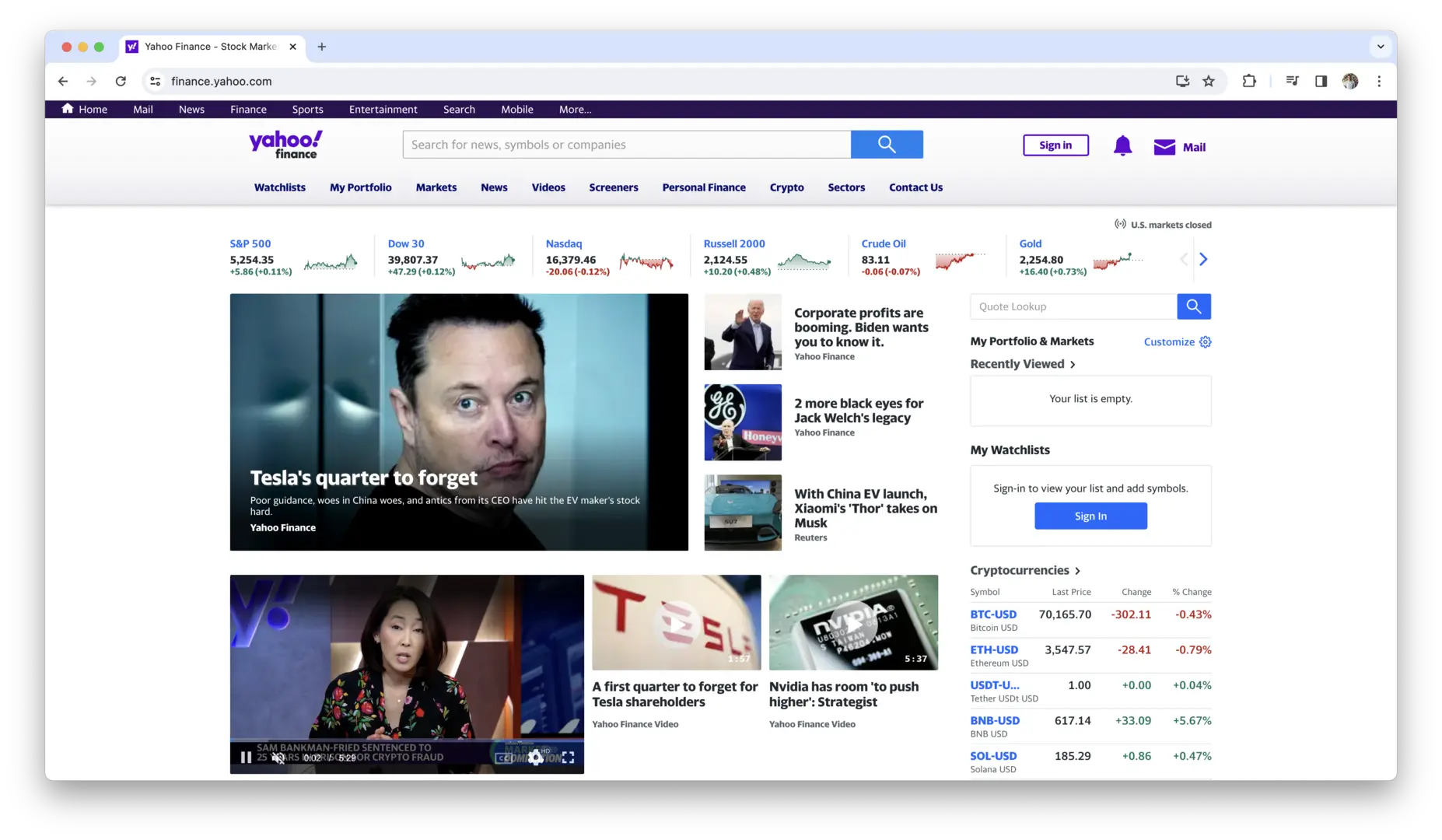Expand Recently Viewed section

click(x=1023, y=364)
